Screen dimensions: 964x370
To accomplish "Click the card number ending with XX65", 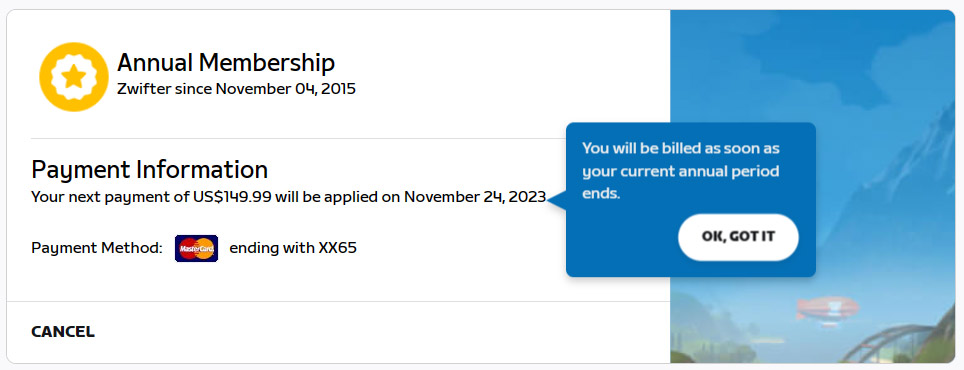I will pyautogui.click(x=293, y=248).
